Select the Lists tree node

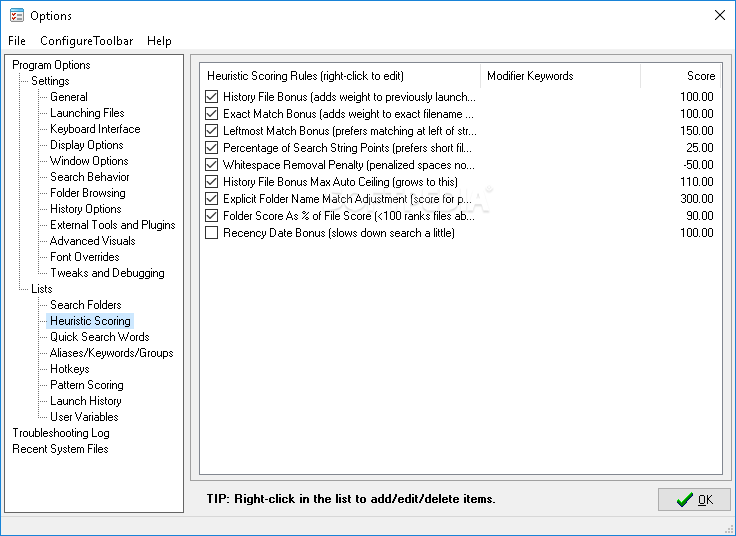42,289
